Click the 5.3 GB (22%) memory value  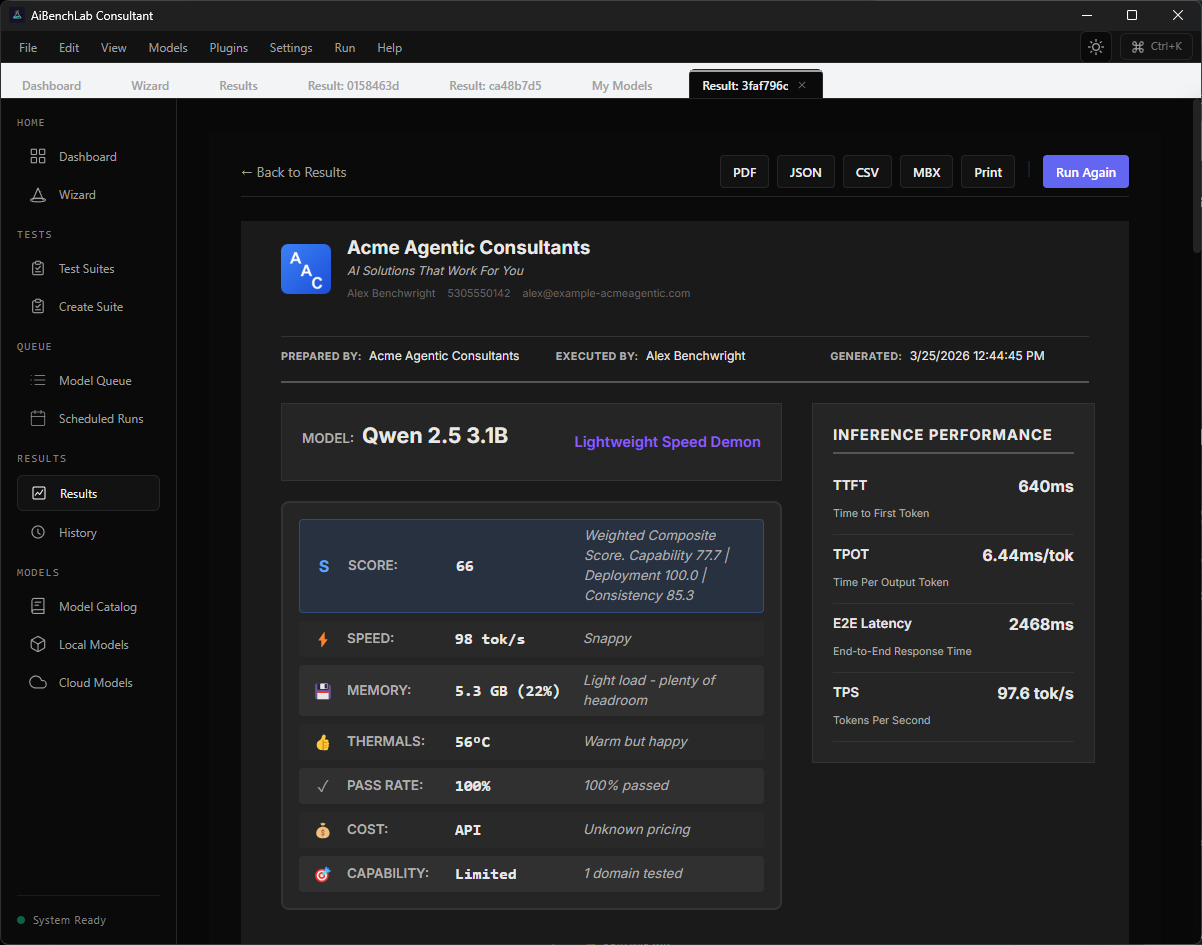pos(507,691)
